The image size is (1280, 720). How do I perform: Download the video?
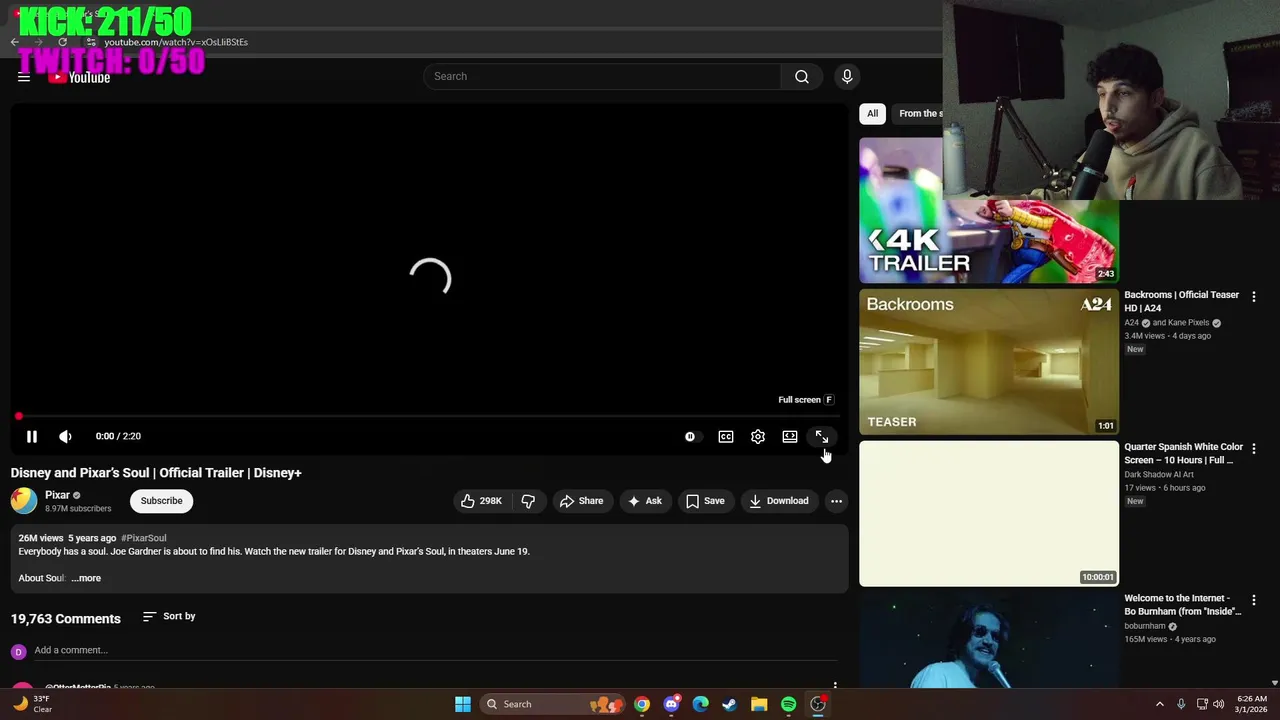pos(779,500)
